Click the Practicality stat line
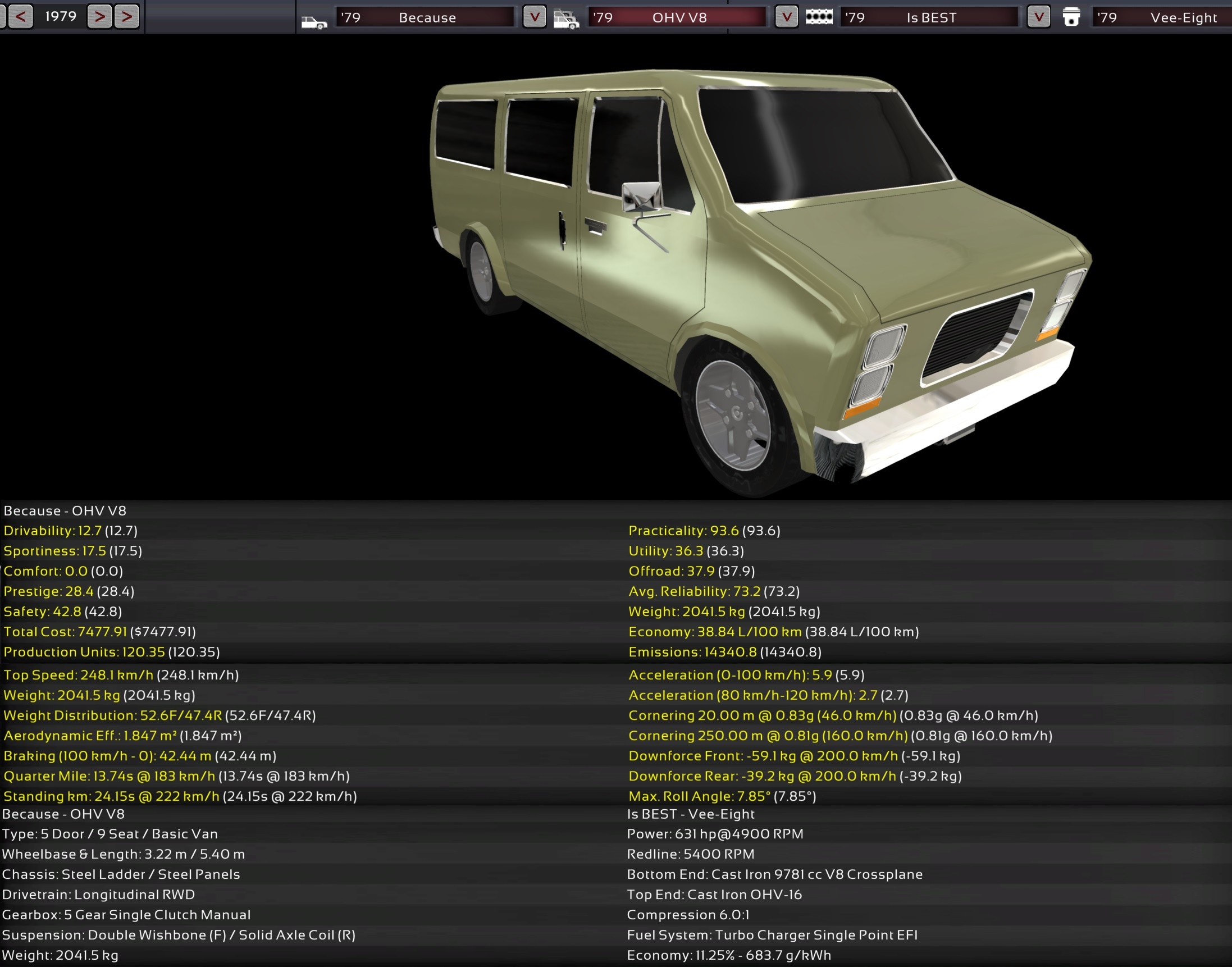 (x=704, y=531)
